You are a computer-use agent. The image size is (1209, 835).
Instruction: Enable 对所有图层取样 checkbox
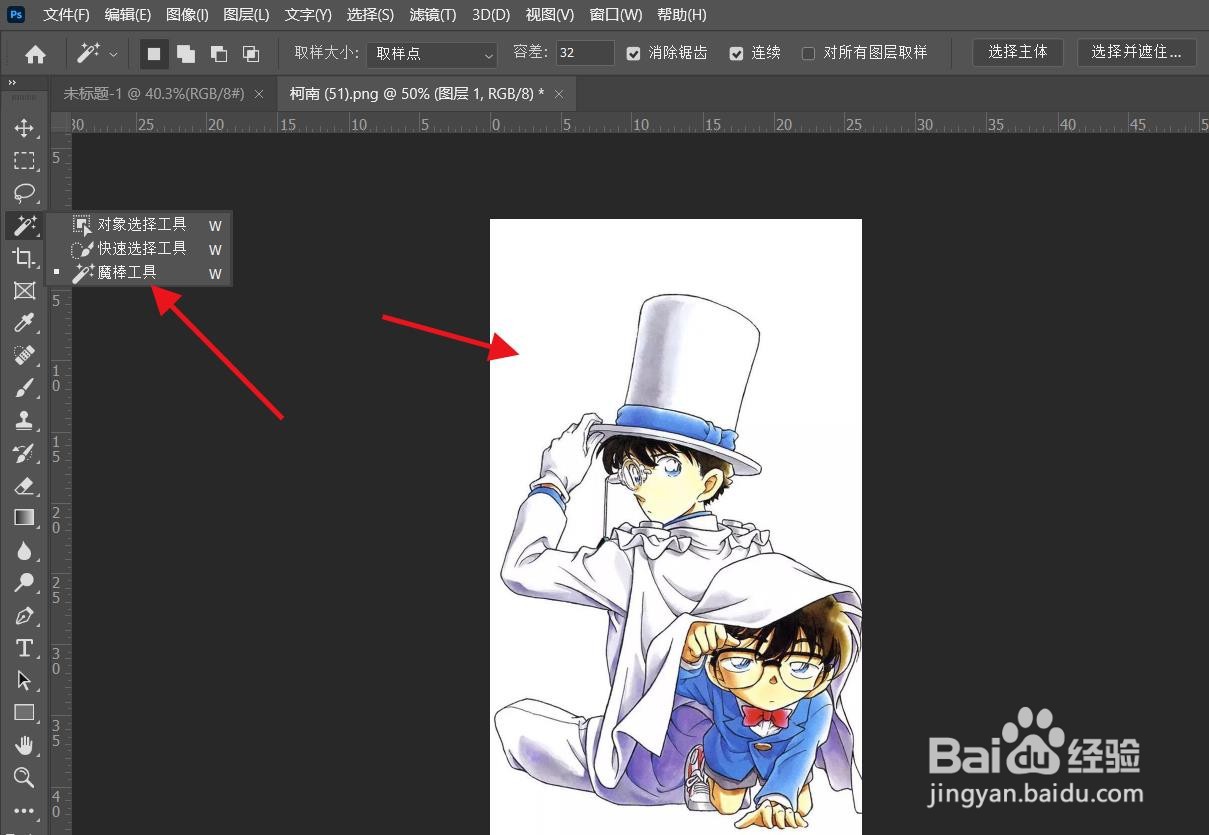(808, 53)
